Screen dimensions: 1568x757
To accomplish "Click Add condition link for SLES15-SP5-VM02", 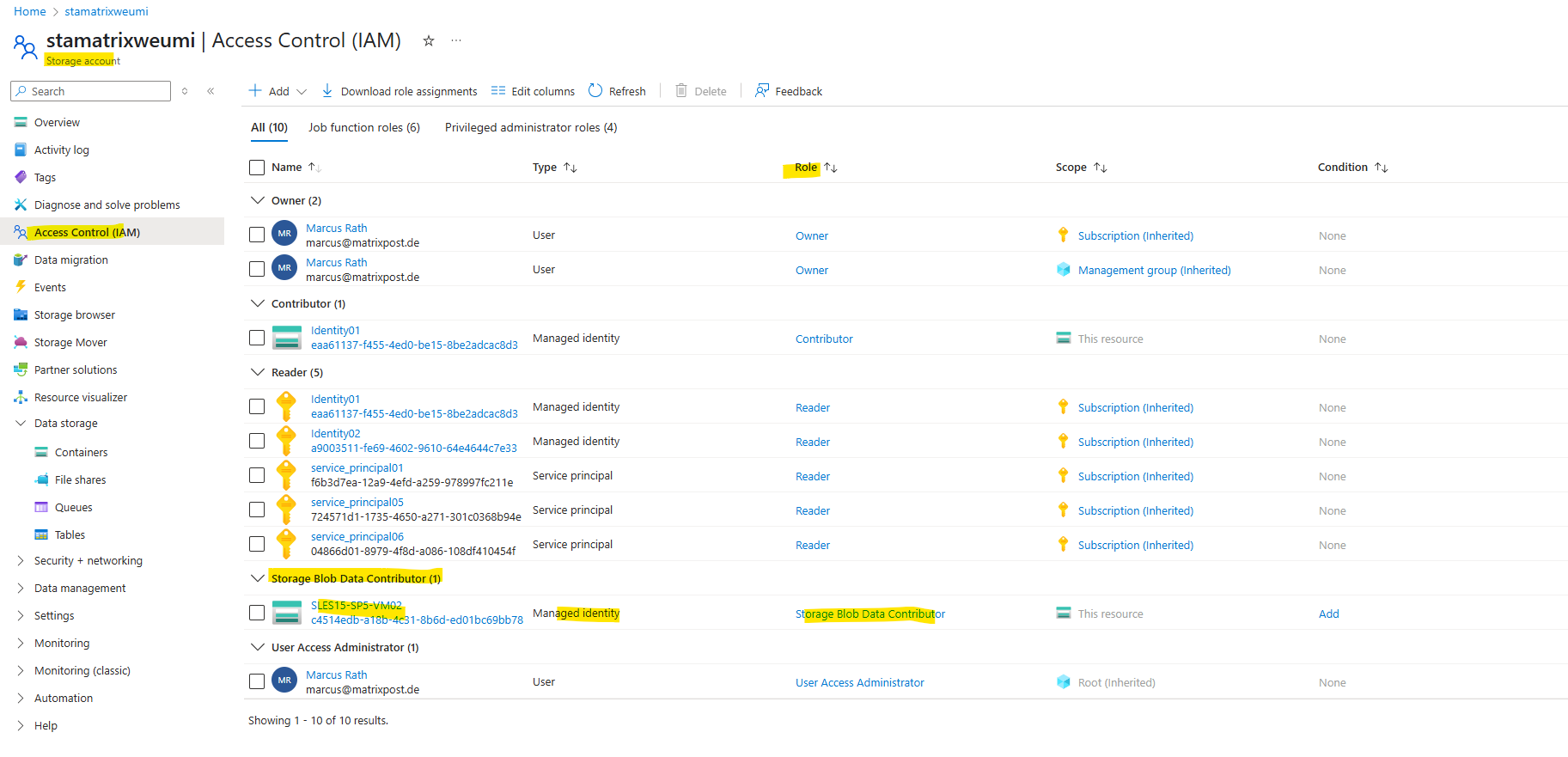I will (1329, 614).
